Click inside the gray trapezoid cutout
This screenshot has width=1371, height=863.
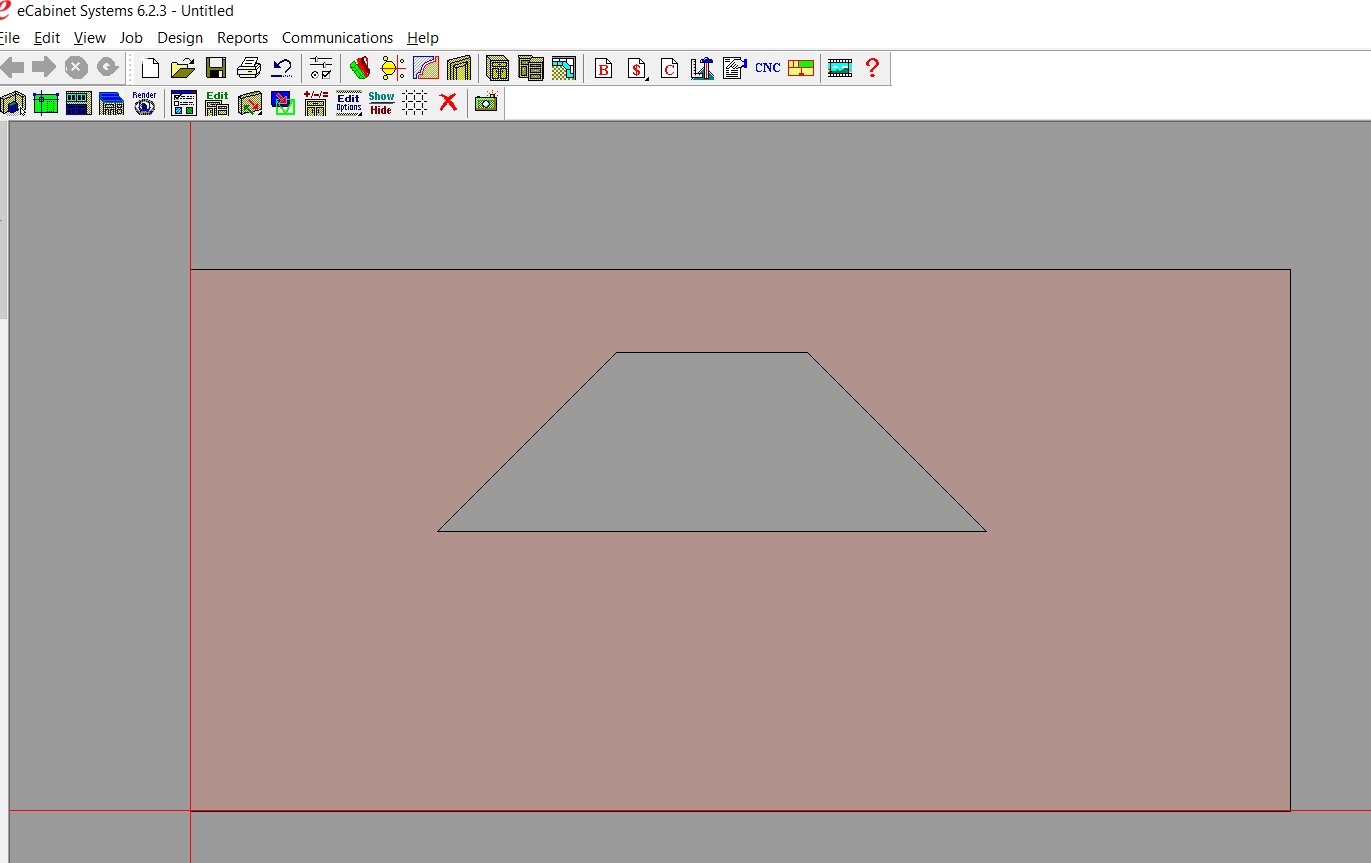pos(712,450)
